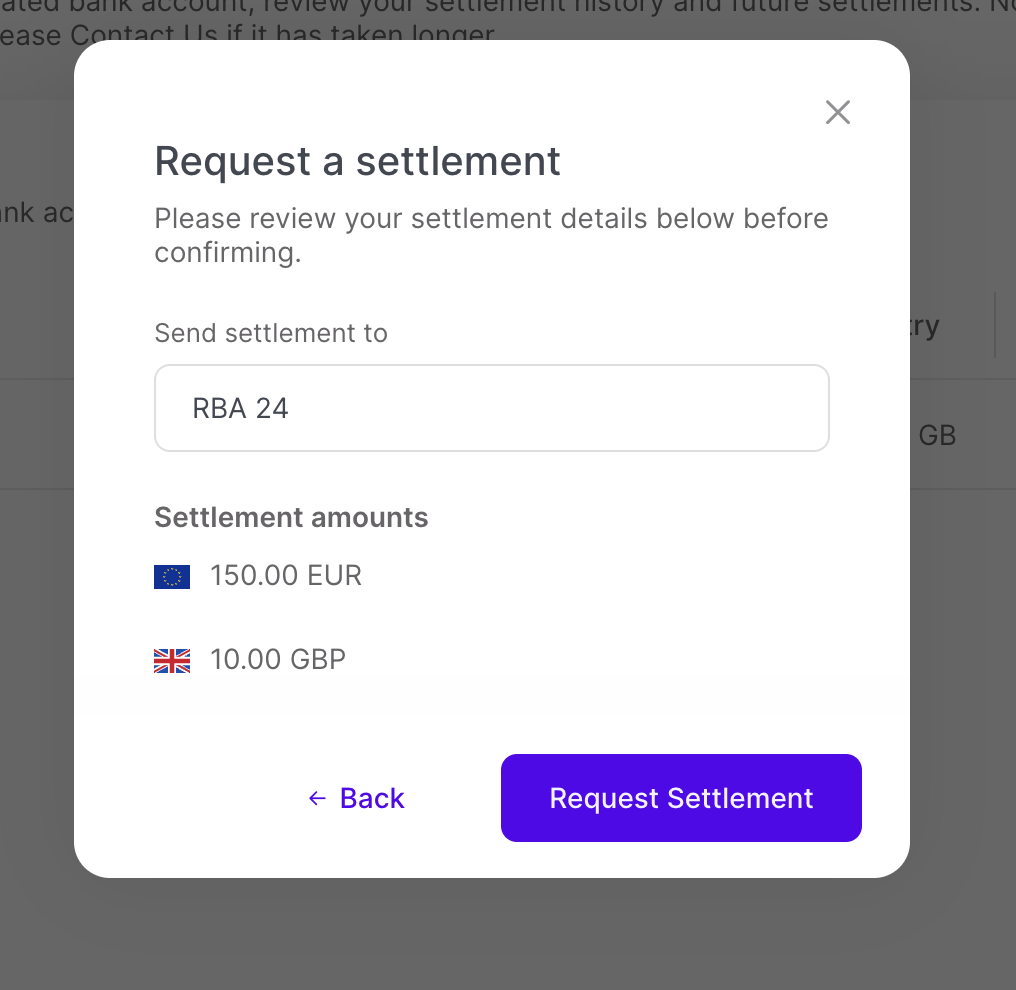
Task: Click the 'Send settlement to' label
Action: [271, 333]
